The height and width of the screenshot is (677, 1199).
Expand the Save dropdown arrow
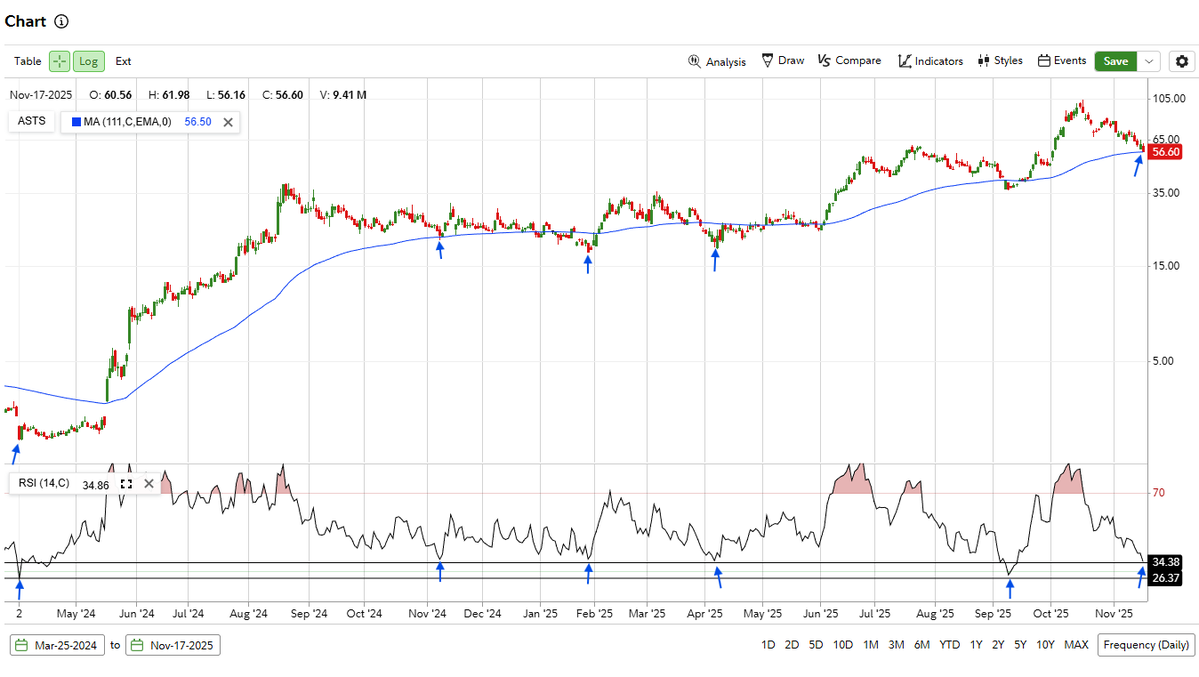[1147, 61]
